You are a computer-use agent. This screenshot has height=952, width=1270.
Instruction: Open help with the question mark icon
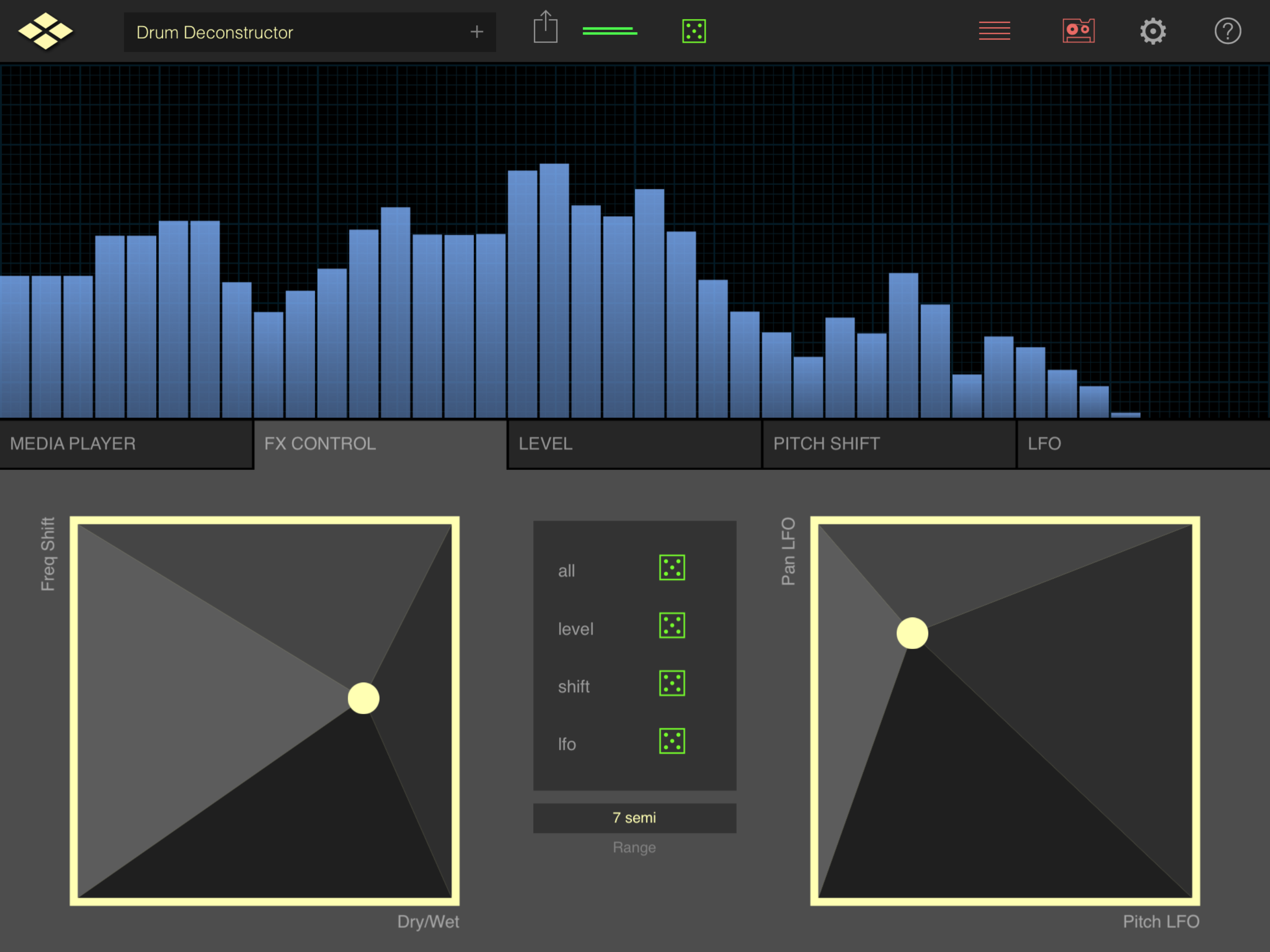(1227, 31)
